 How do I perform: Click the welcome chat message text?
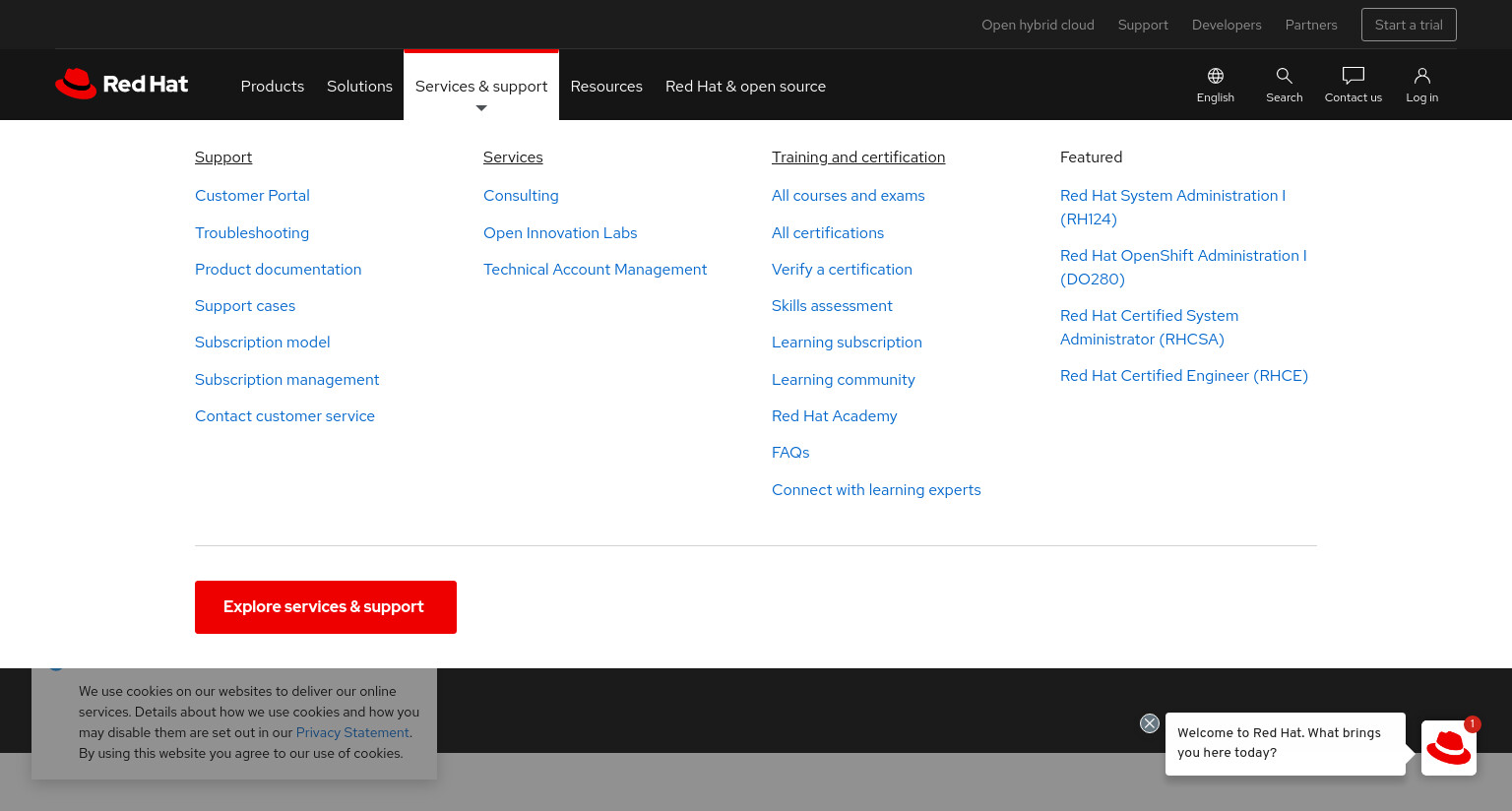click(1279, 742)
